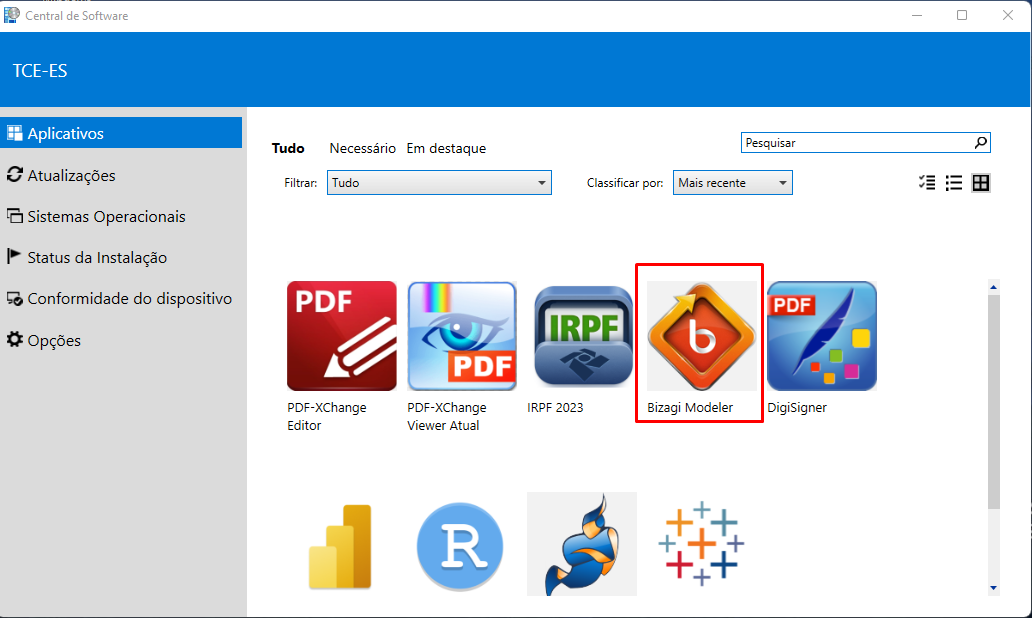Select the Necessário tab
The width and height of the screenshot is (1032, 618).
coord(363,148)
